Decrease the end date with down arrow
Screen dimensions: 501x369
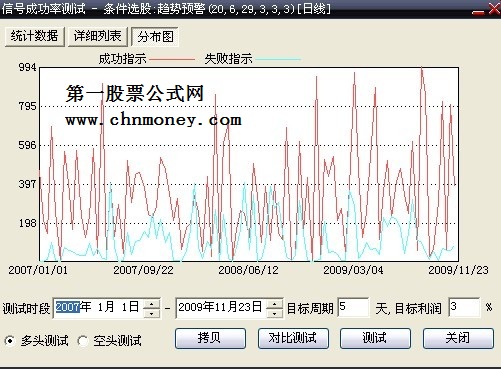(x=275, y=313)
